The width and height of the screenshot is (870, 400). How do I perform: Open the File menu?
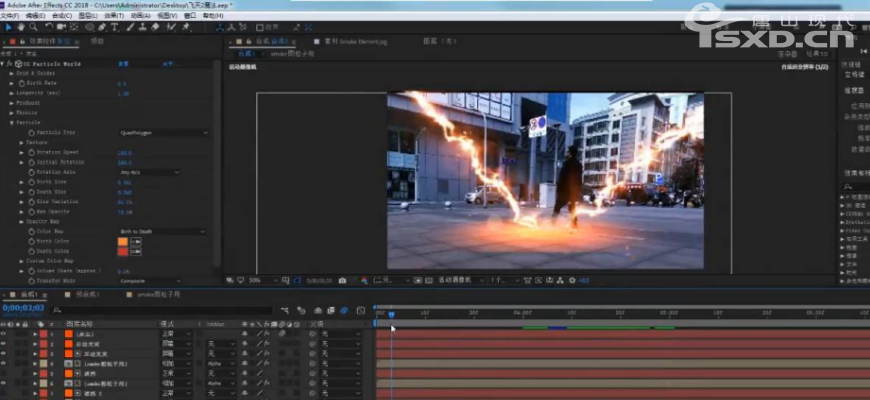9,16
